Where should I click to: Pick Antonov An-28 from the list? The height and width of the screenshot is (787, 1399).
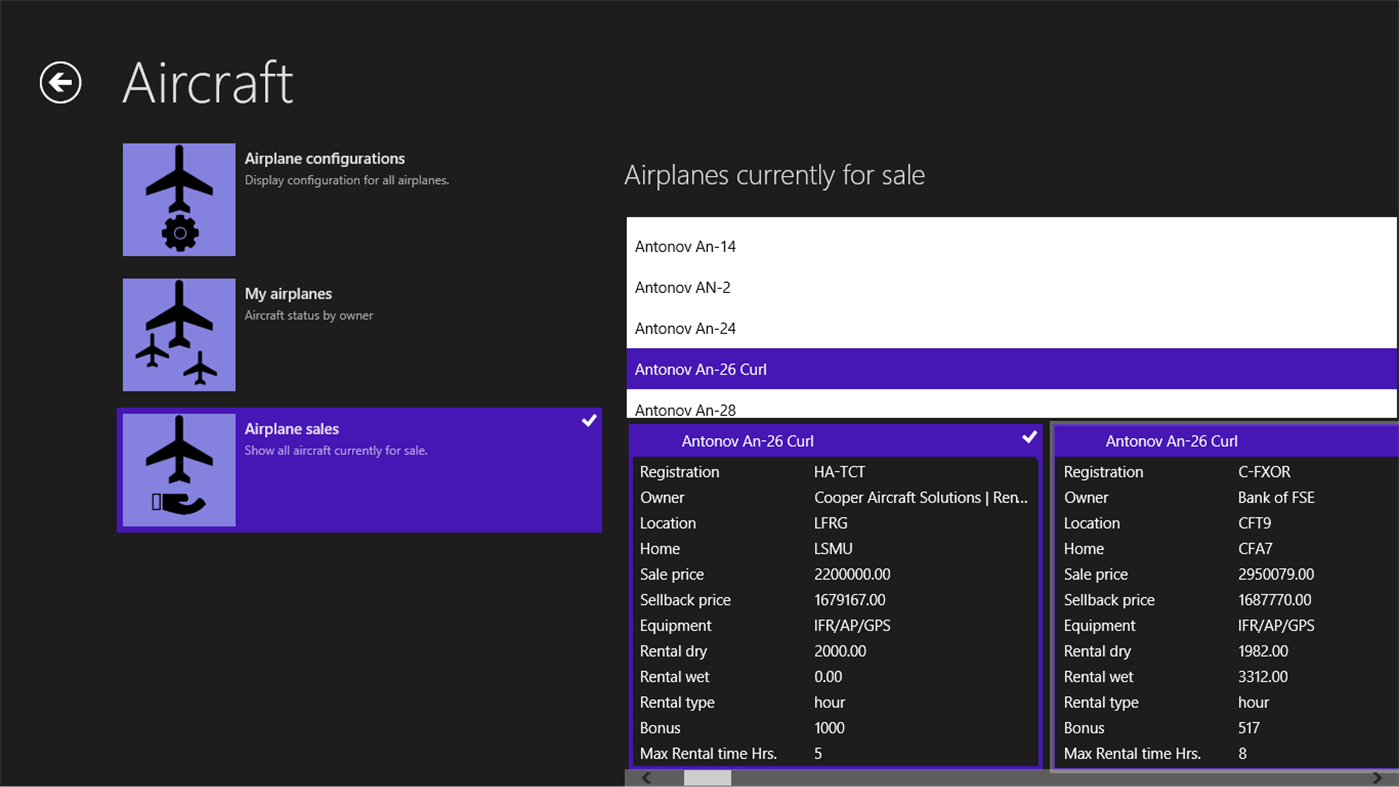point(685,409)
